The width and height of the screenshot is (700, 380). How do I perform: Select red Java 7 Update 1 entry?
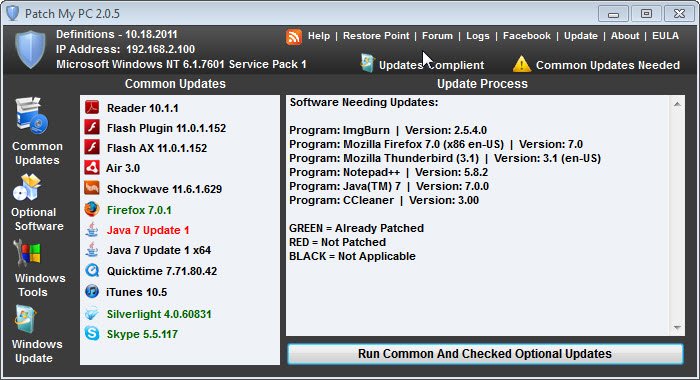[x=148, y=230]
